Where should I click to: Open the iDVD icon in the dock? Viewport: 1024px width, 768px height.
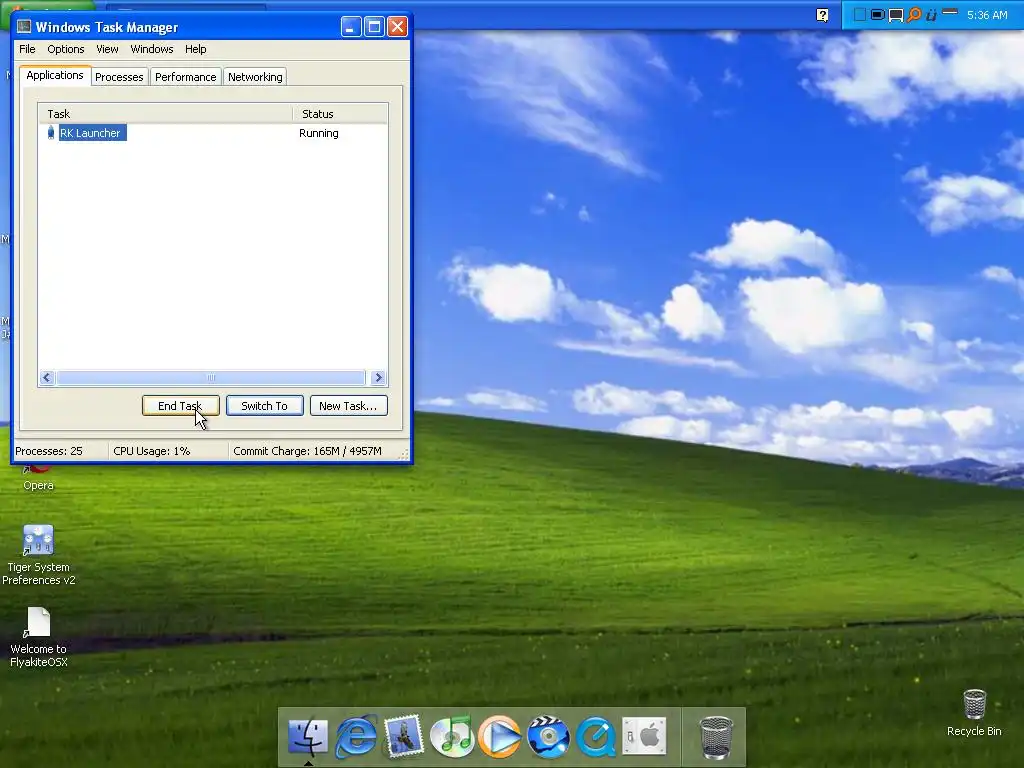pyautogui.click(x=548, y=737)
